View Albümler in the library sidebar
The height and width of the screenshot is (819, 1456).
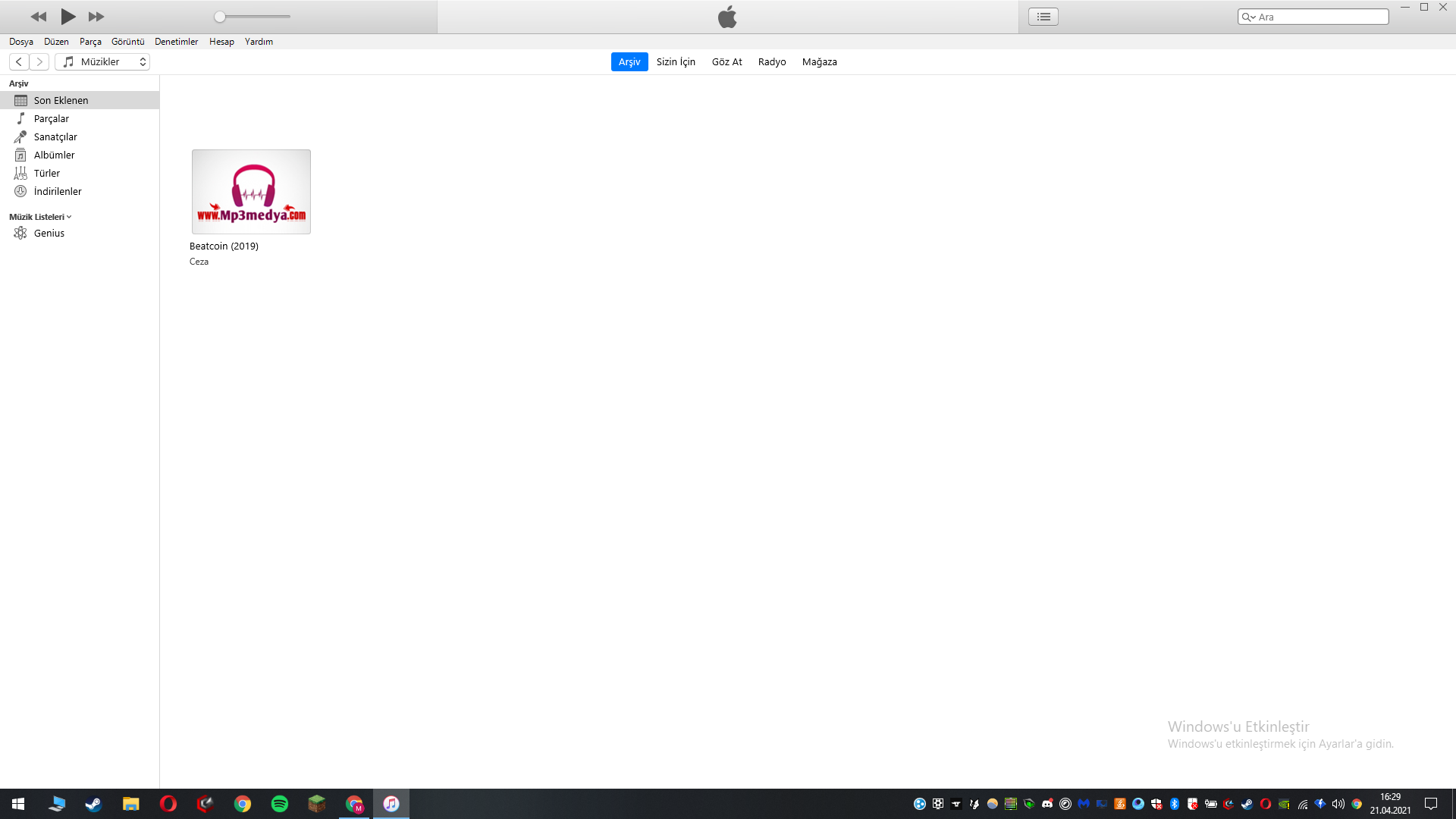(x=54, y=155)
